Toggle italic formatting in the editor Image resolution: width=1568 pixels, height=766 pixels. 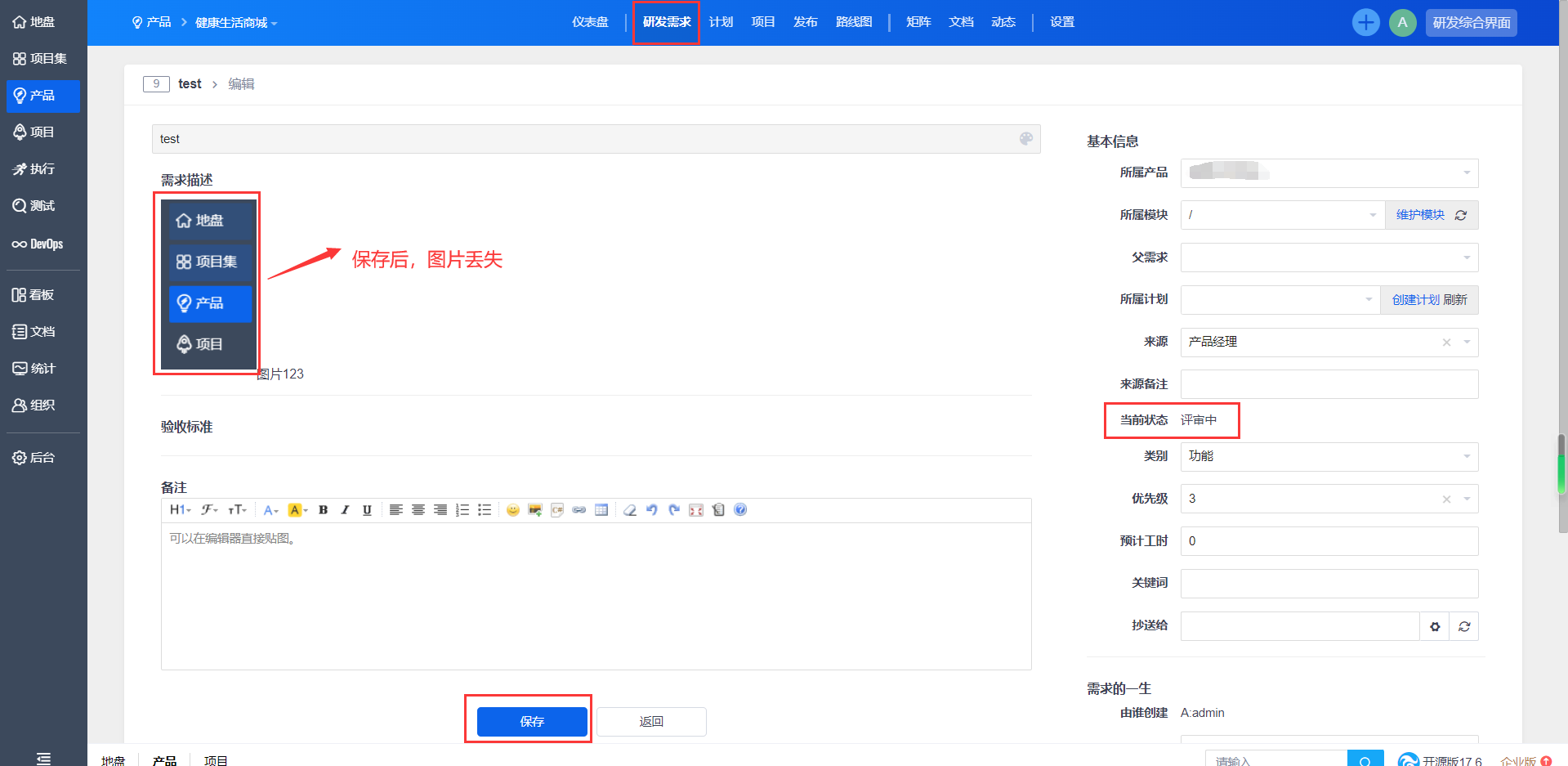(x=345, y=510)
